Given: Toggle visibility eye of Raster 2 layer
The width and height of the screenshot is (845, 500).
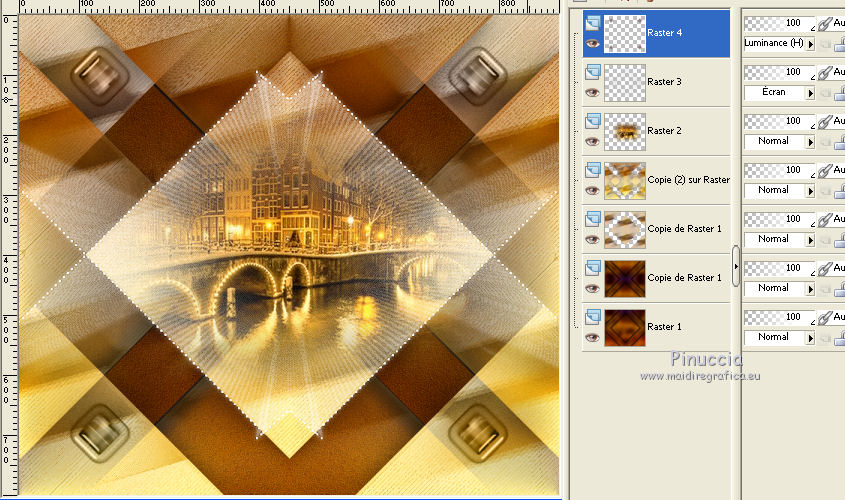Looking at the screenshot, I should [x=593, y=142].
